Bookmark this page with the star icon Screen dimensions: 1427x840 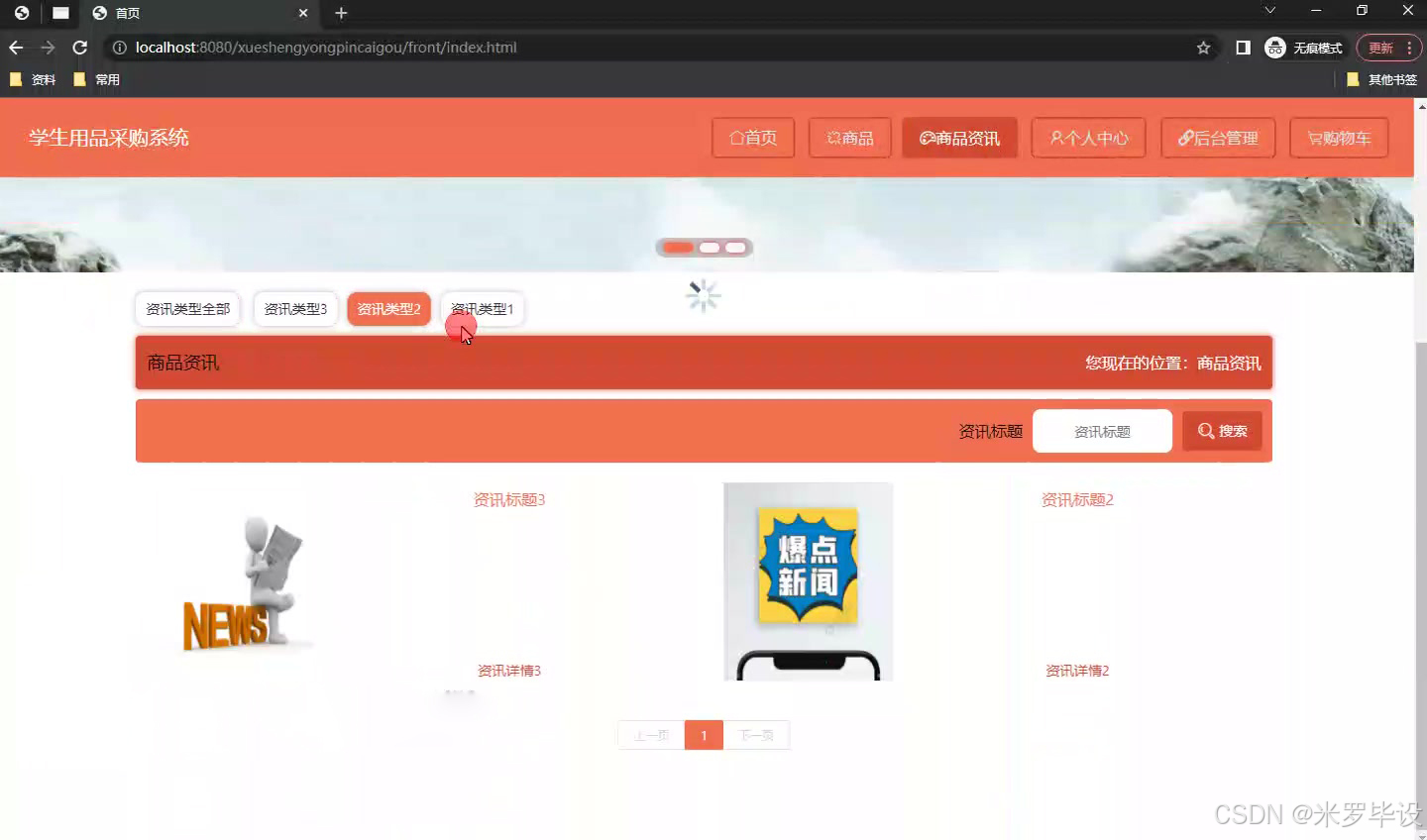1203,48
